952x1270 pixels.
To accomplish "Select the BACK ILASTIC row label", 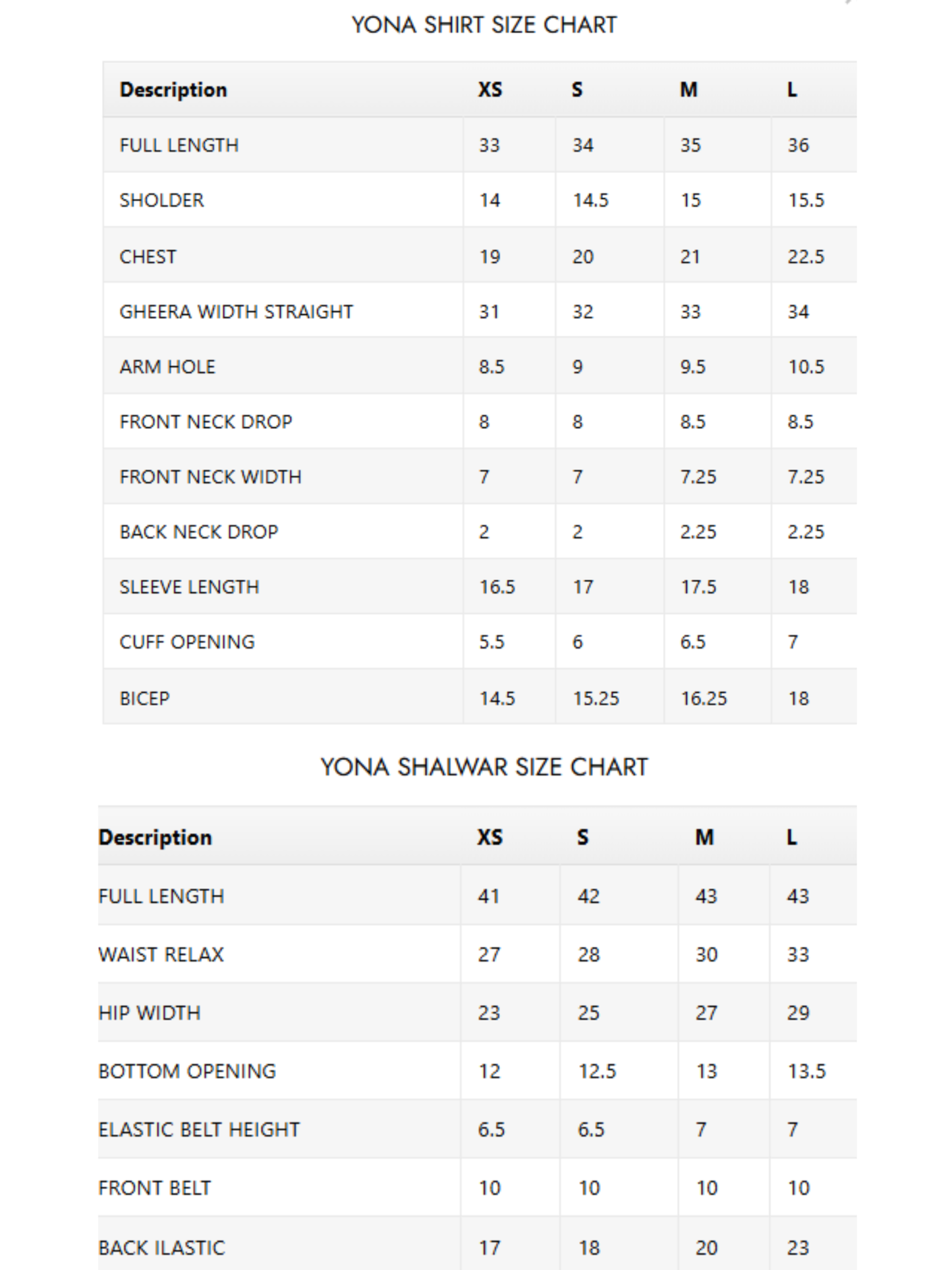I will click(x=161, y=1248).
